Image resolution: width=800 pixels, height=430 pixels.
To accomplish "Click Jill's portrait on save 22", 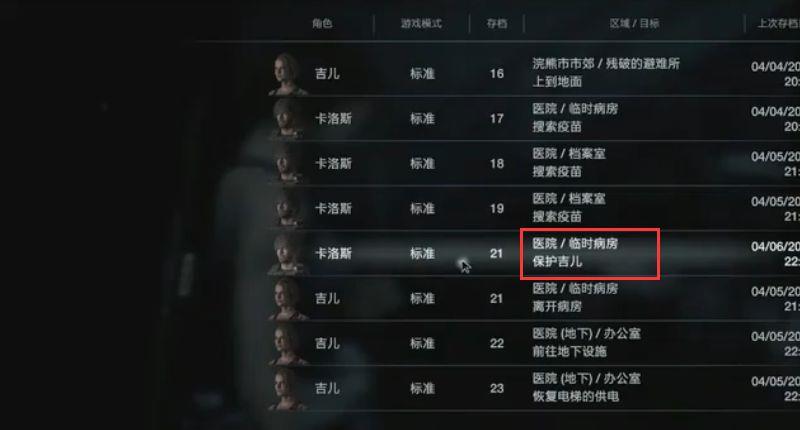I will 288,343.
